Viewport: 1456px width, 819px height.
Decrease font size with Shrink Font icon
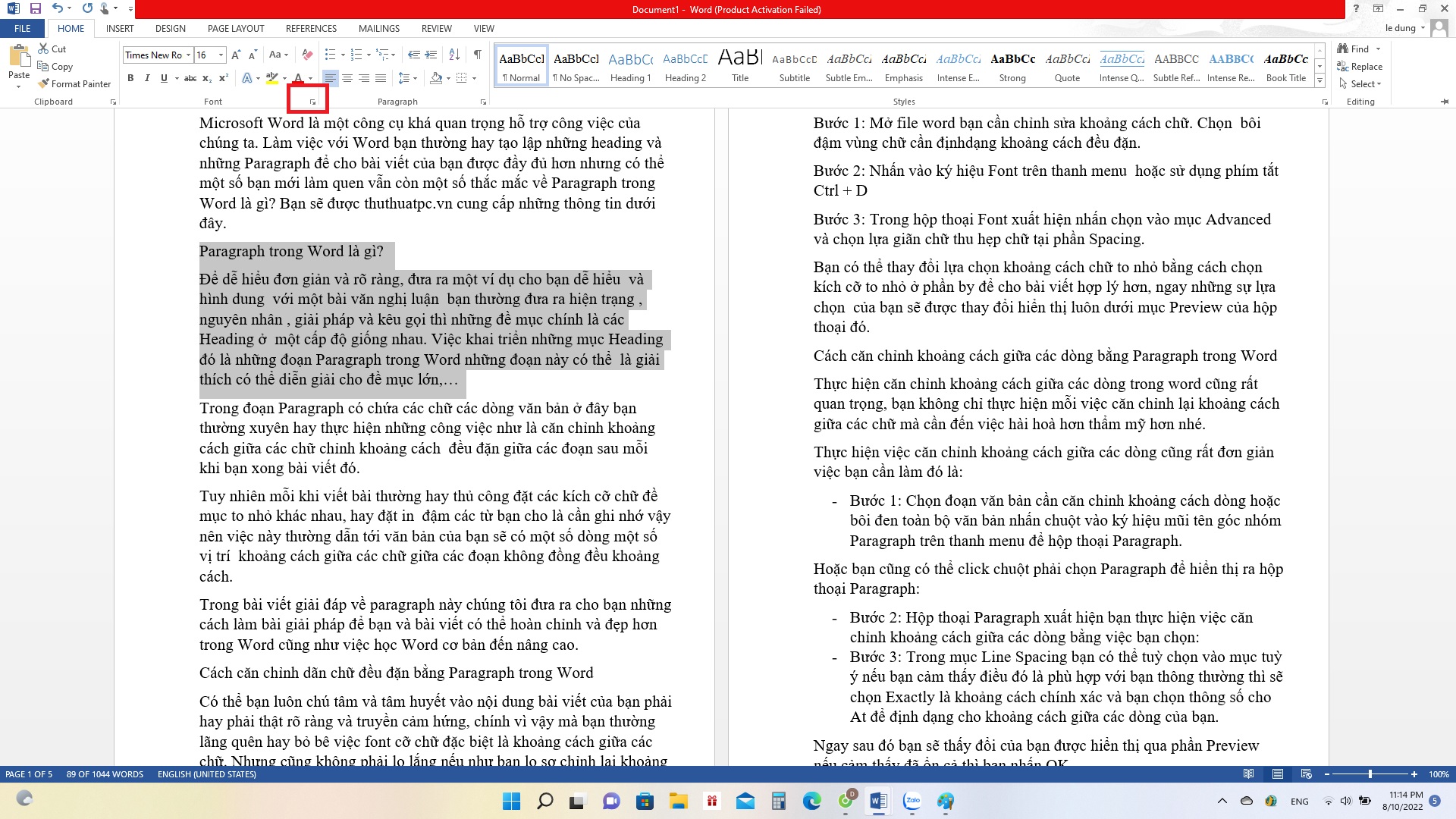[x=253, y=55]
